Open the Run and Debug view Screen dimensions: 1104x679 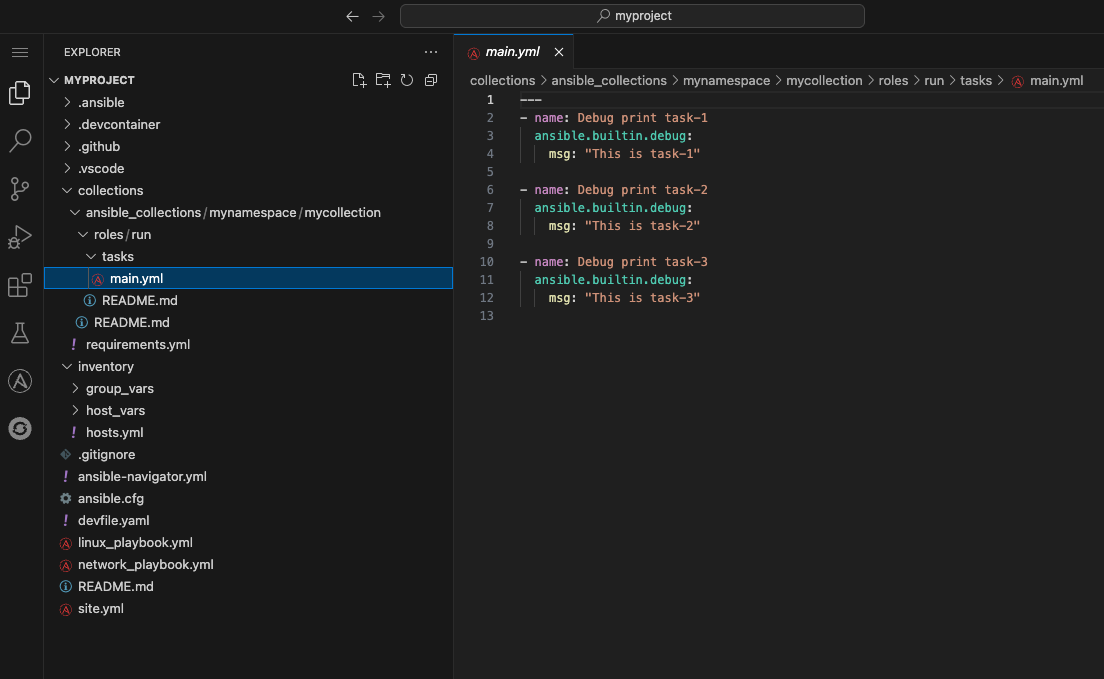pos(20,237)
